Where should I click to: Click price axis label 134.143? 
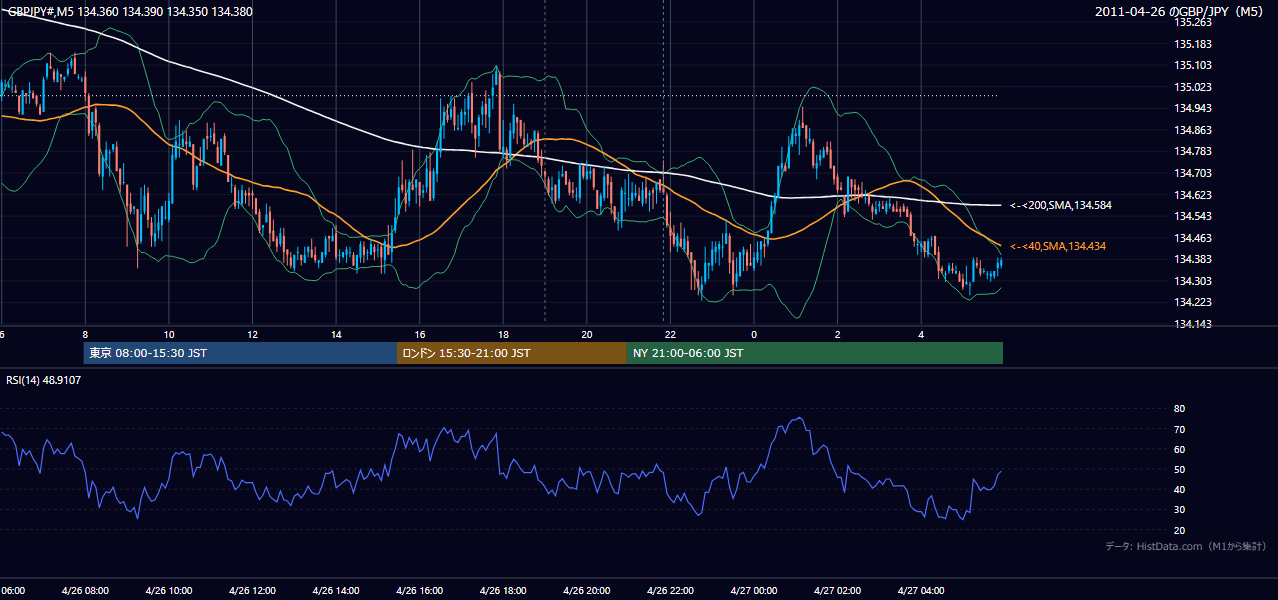1193,324
